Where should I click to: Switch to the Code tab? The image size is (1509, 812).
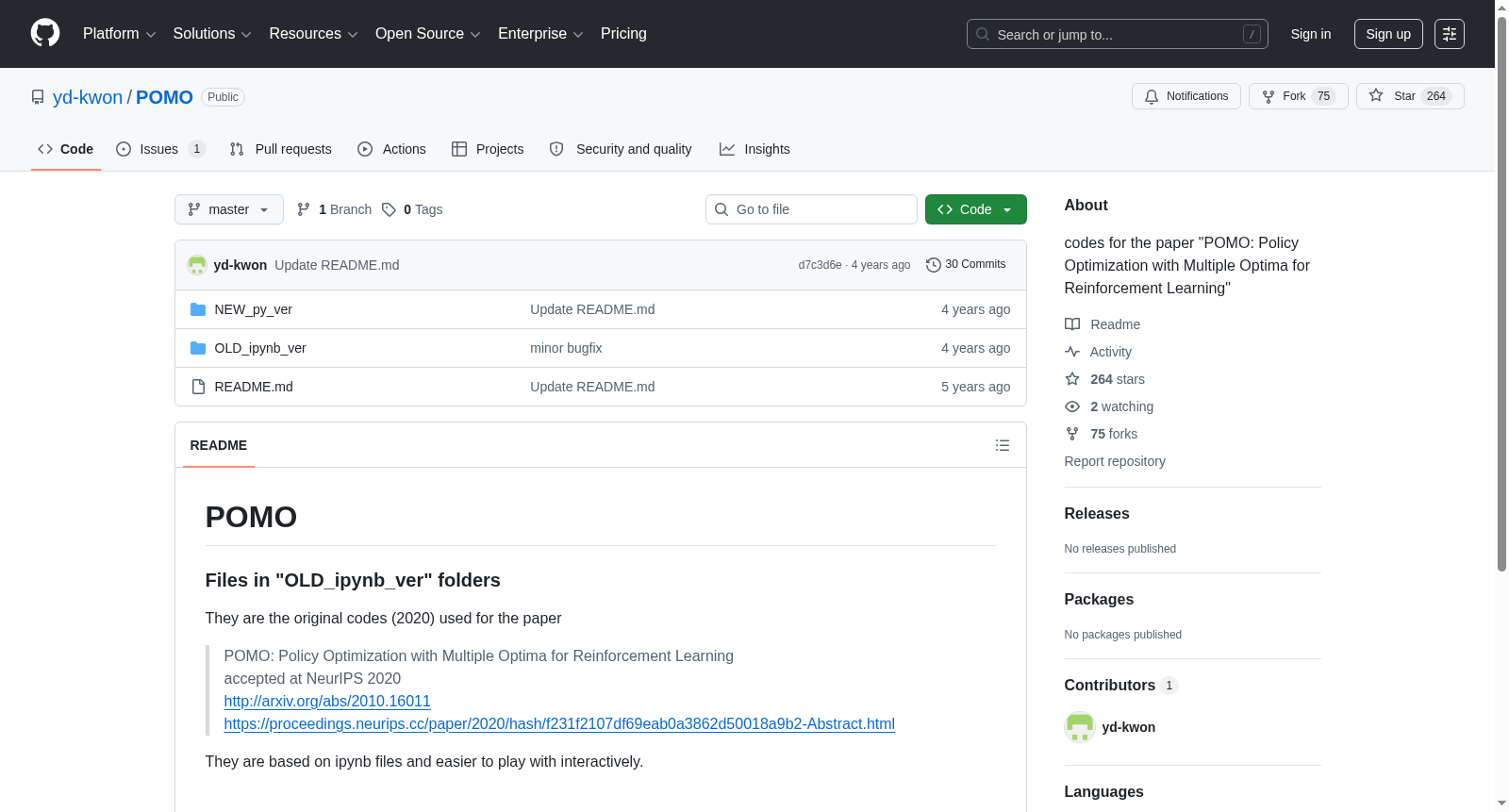(x=66, y=149)
